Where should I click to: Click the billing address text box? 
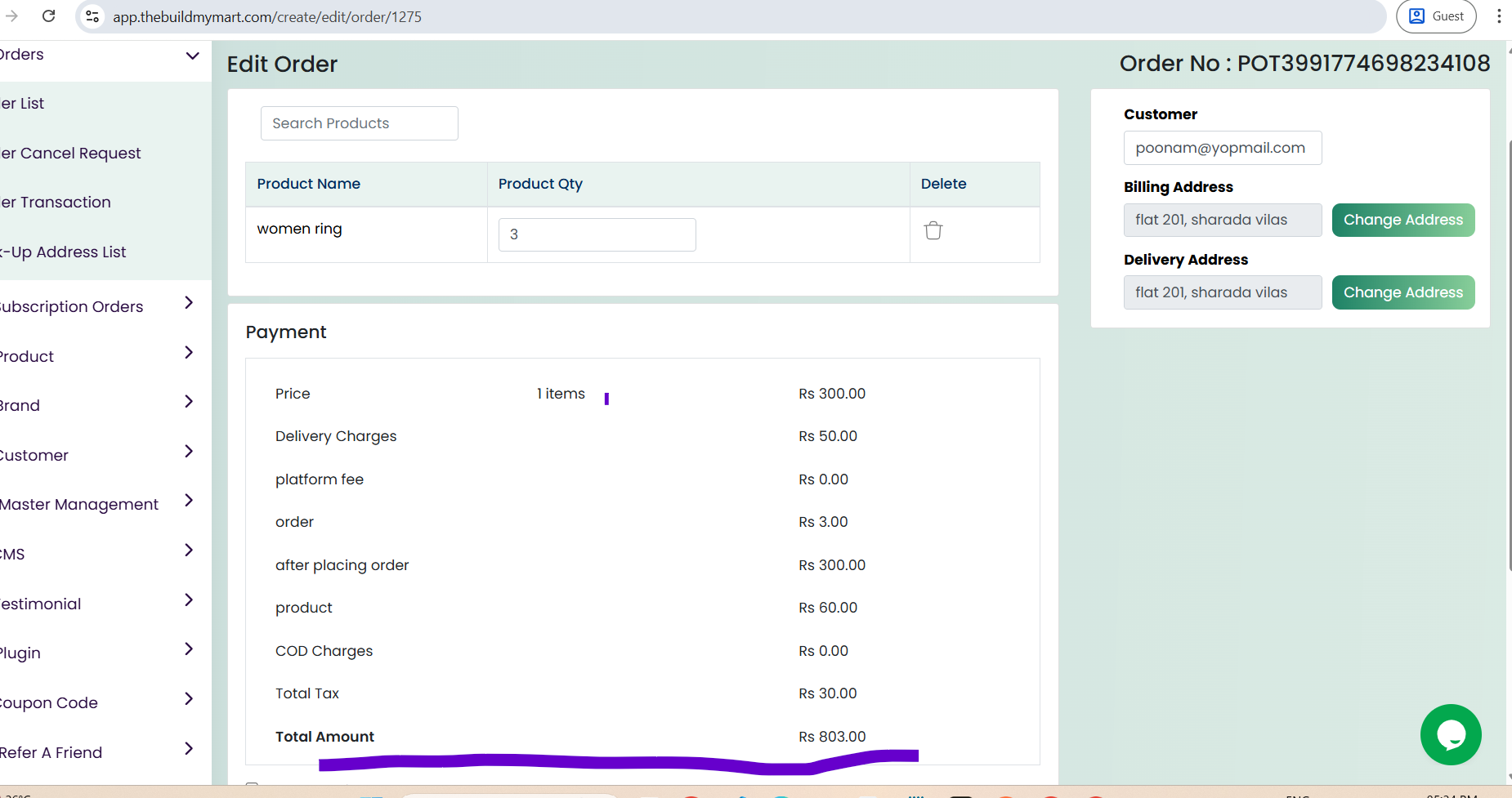tap(1223, 220)
